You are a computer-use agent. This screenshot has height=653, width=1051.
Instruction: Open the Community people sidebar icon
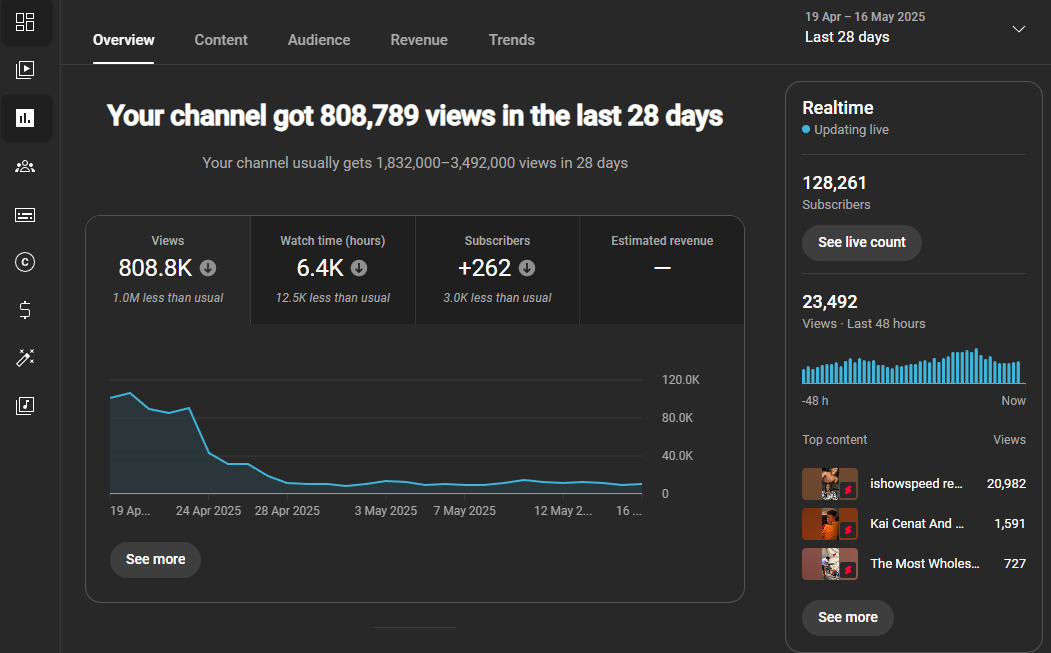[x=25, y=166]
